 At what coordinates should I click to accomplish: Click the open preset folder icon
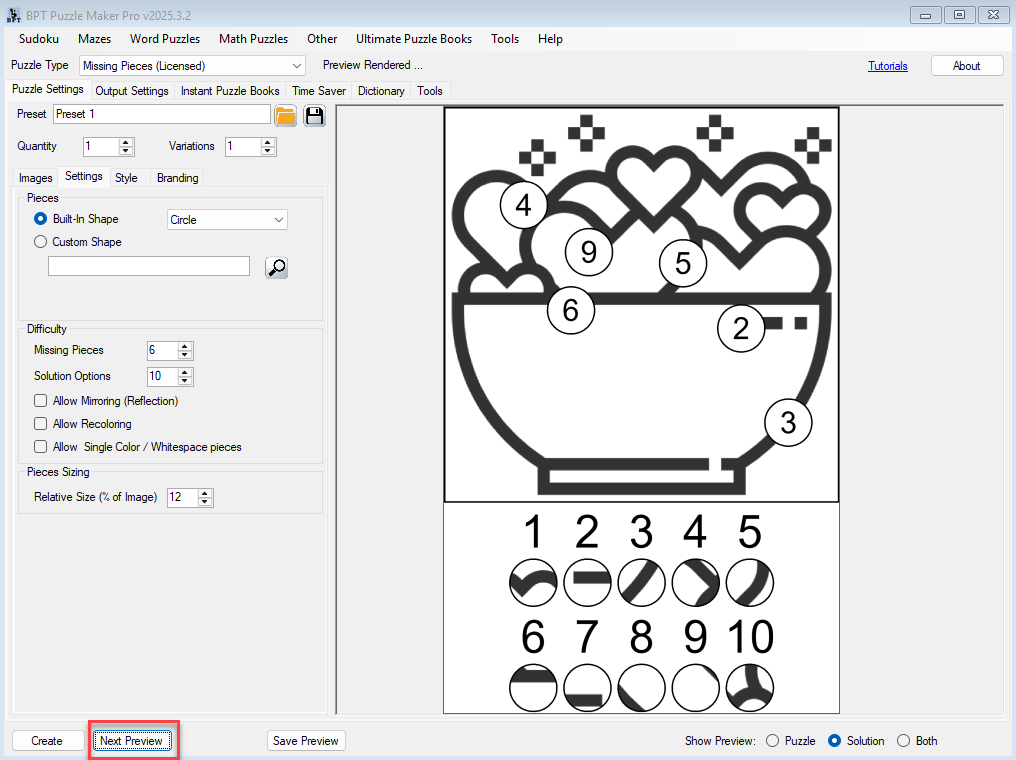pyautogui.click(x=286, y=115)
